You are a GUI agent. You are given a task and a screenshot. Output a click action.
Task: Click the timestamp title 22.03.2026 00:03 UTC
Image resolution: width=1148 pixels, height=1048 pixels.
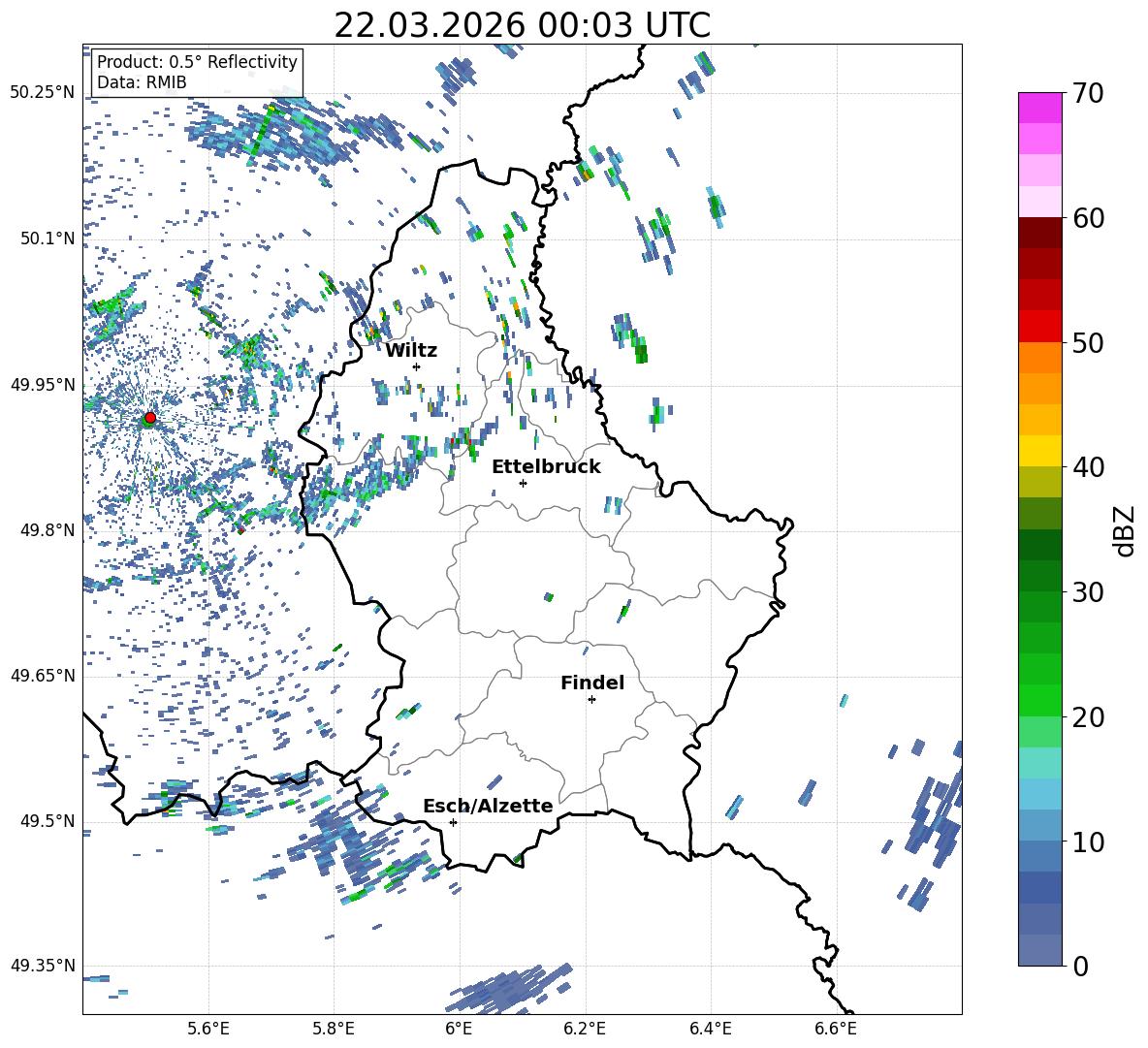[522, 25]
